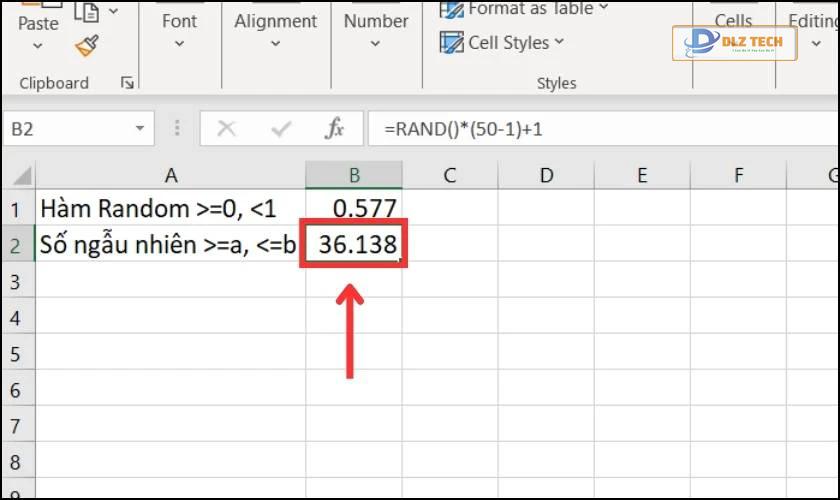Select row 7 header
The width and height of the screenshot is (840, 500).
pyautogui.click(x=18, y=426)
